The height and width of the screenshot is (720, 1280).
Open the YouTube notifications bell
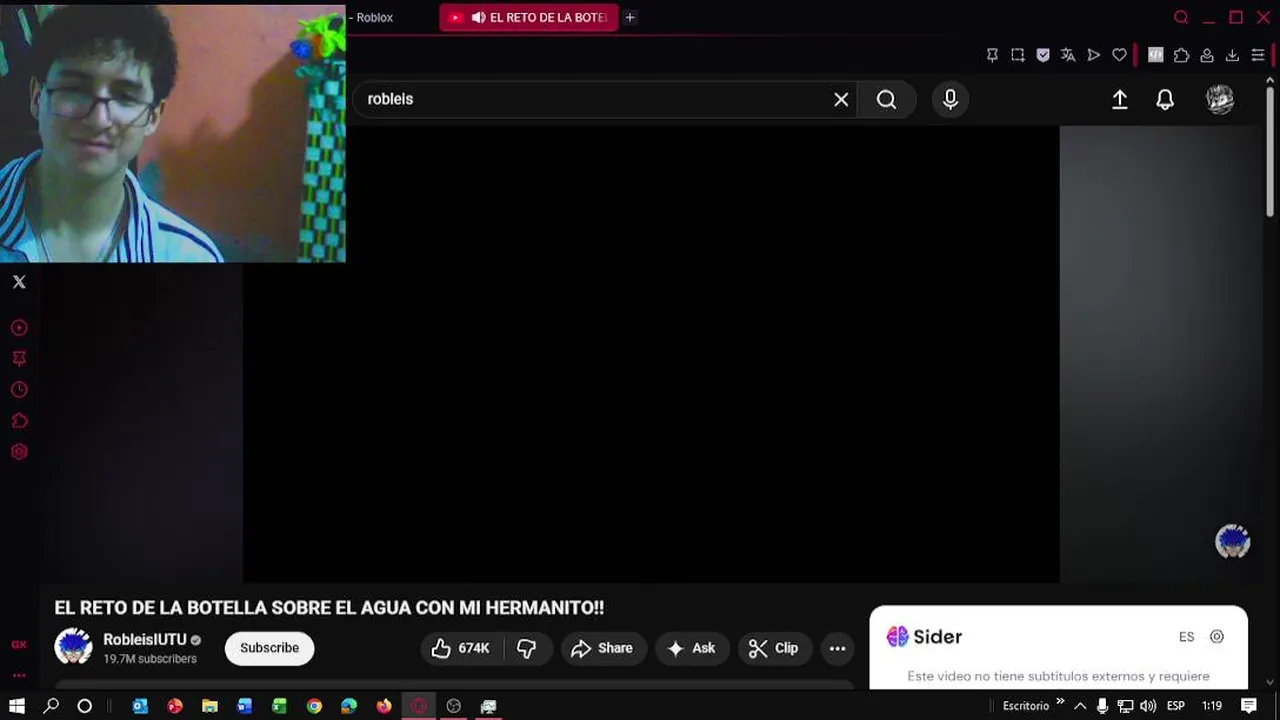1165,99
